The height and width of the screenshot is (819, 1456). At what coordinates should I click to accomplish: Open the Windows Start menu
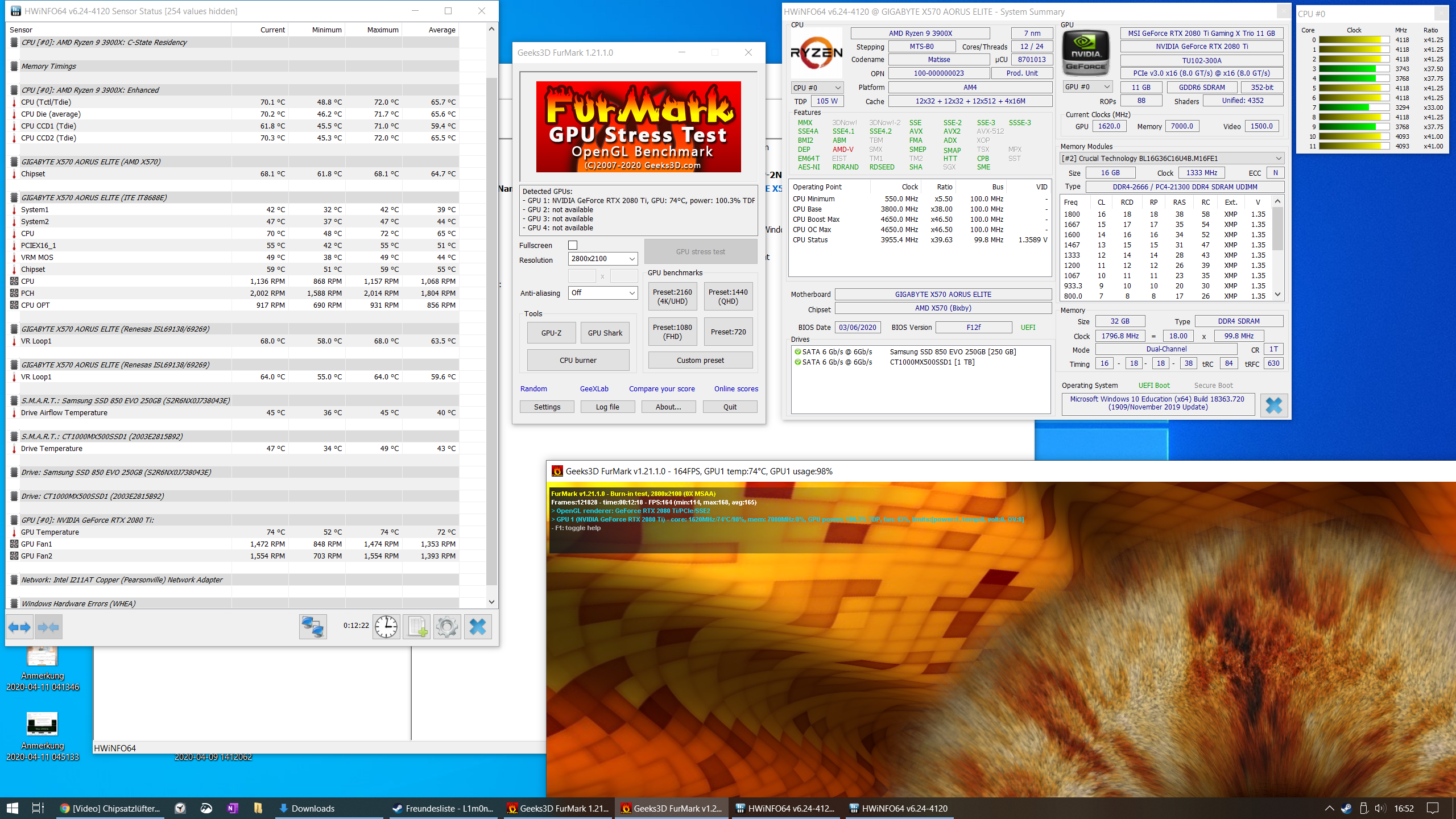[11, 808]
